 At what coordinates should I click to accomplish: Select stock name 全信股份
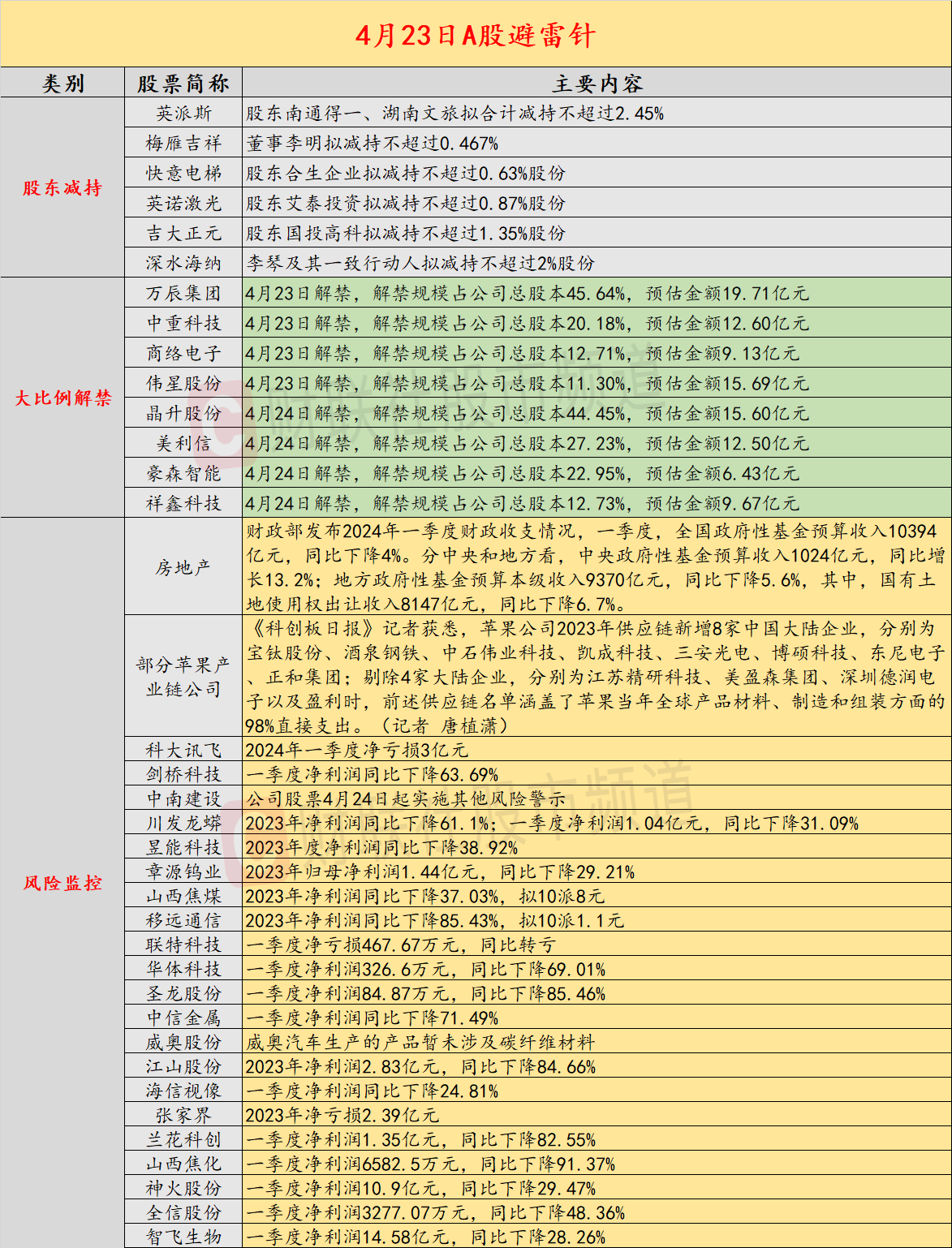pyautogui.click(x=183, y=1212)
